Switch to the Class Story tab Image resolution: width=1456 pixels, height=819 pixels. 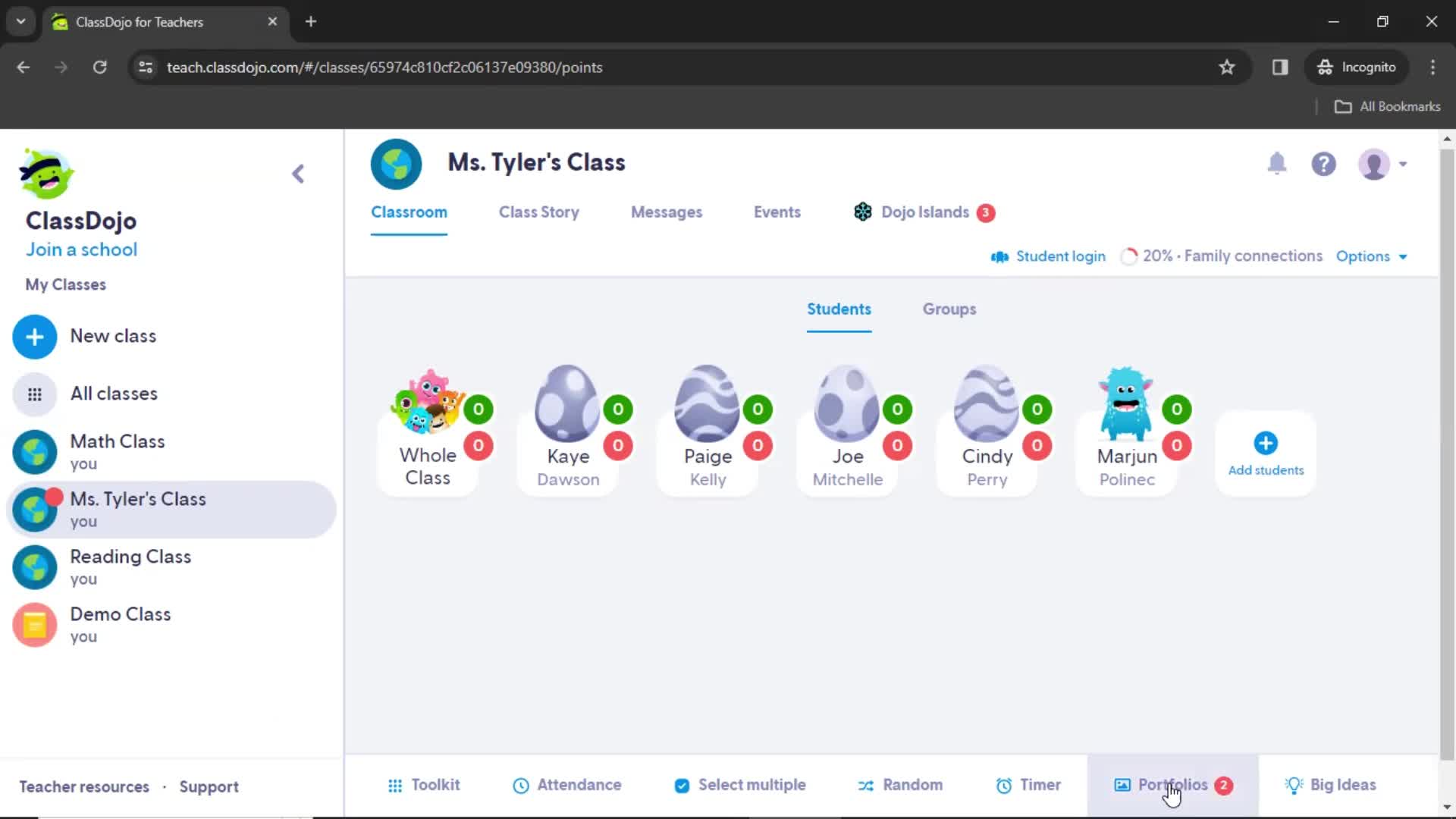pos(539,212)
